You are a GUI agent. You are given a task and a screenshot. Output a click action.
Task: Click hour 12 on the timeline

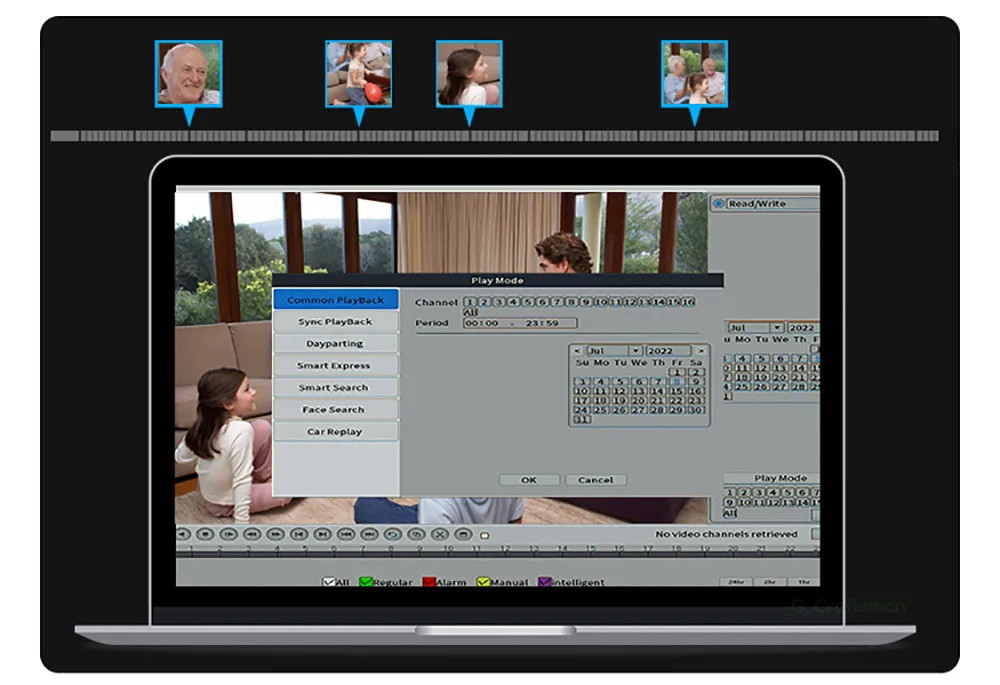[x=504, y=549]
